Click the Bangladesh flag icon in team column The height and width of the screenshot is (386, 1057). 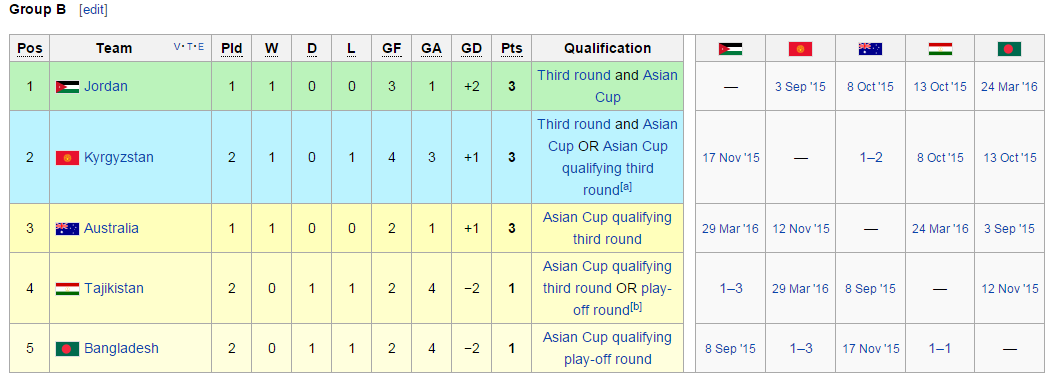(x=67, y=349)
